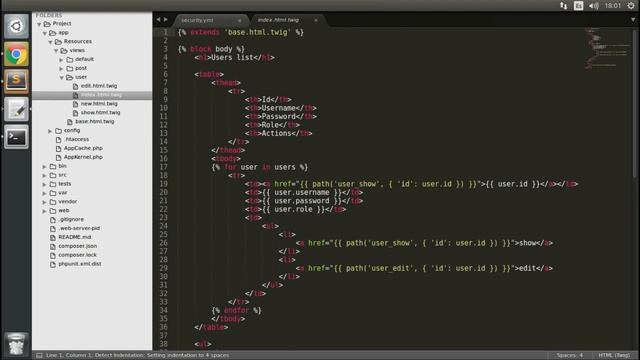Open show.html.twig file
The height and width of the screenshot is (360, 640).
(100, 113)
